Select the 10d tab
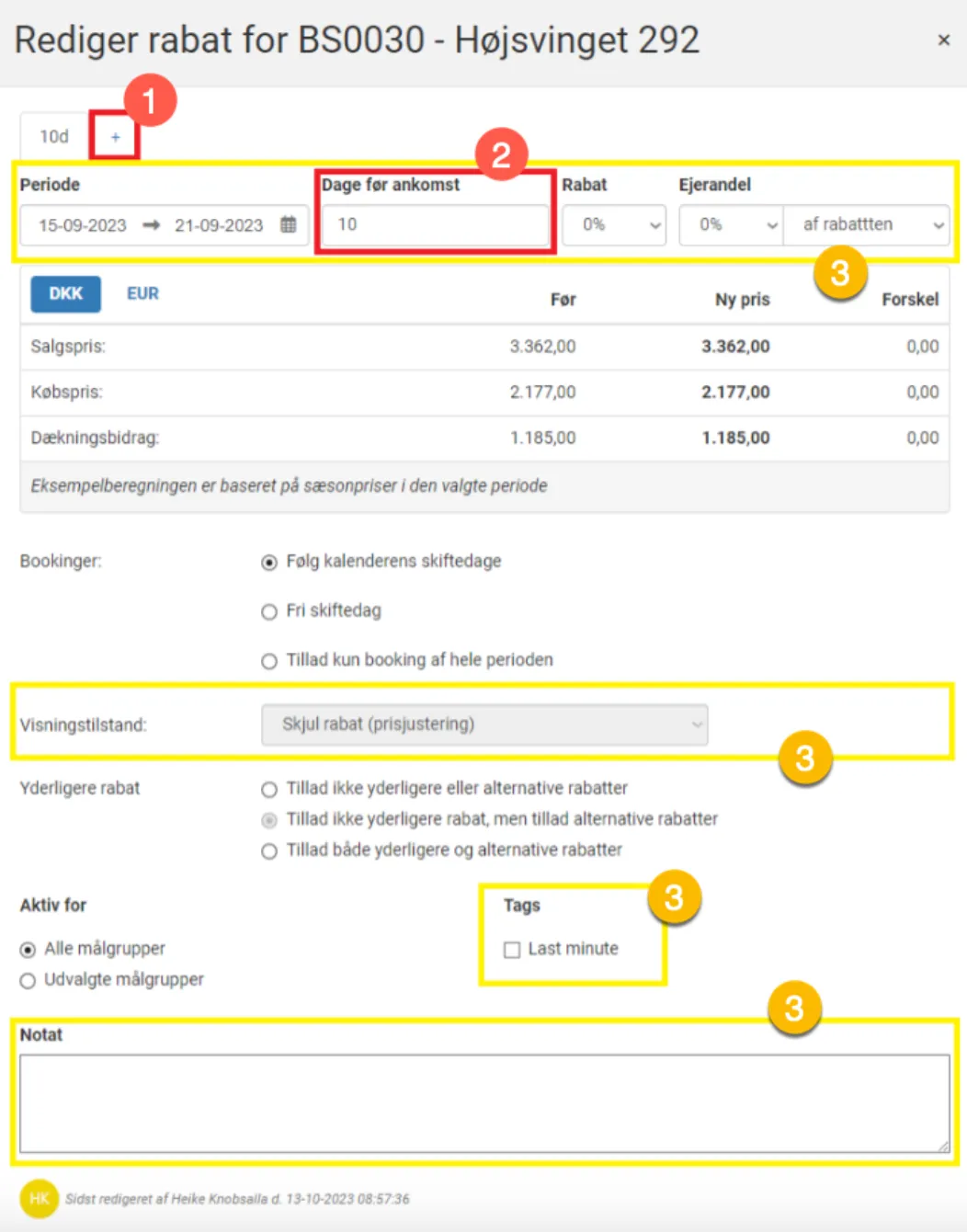Image resolution: width=967 pixels, height=1232 pixels. 54,137
